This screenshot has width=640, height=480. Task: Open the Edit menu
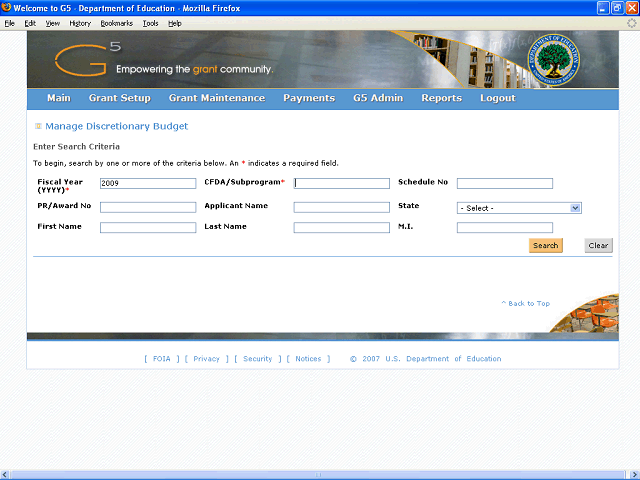[30, 23]
